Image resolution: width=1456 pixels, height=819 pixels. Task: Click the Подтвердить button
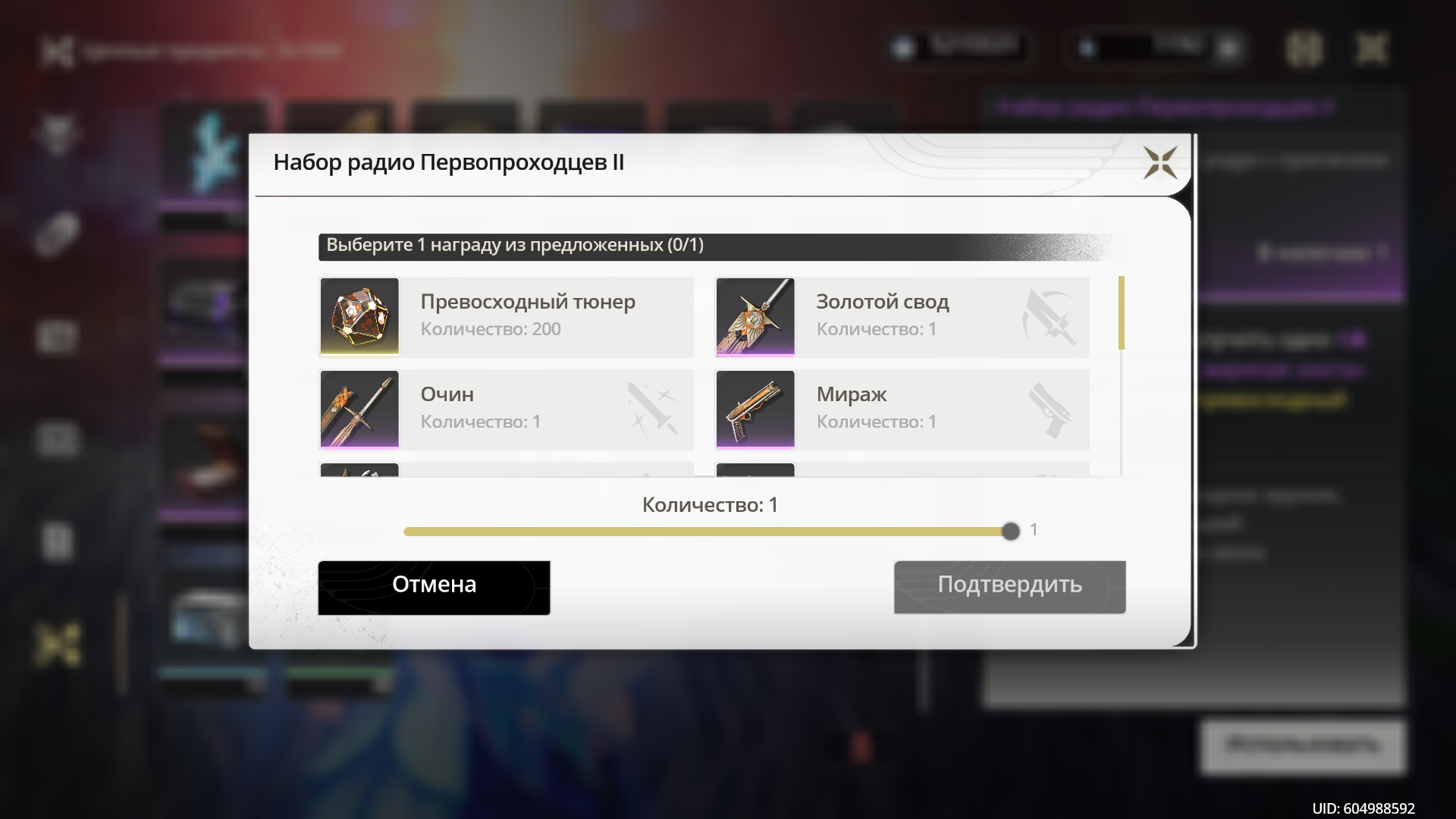point(1010,588)
